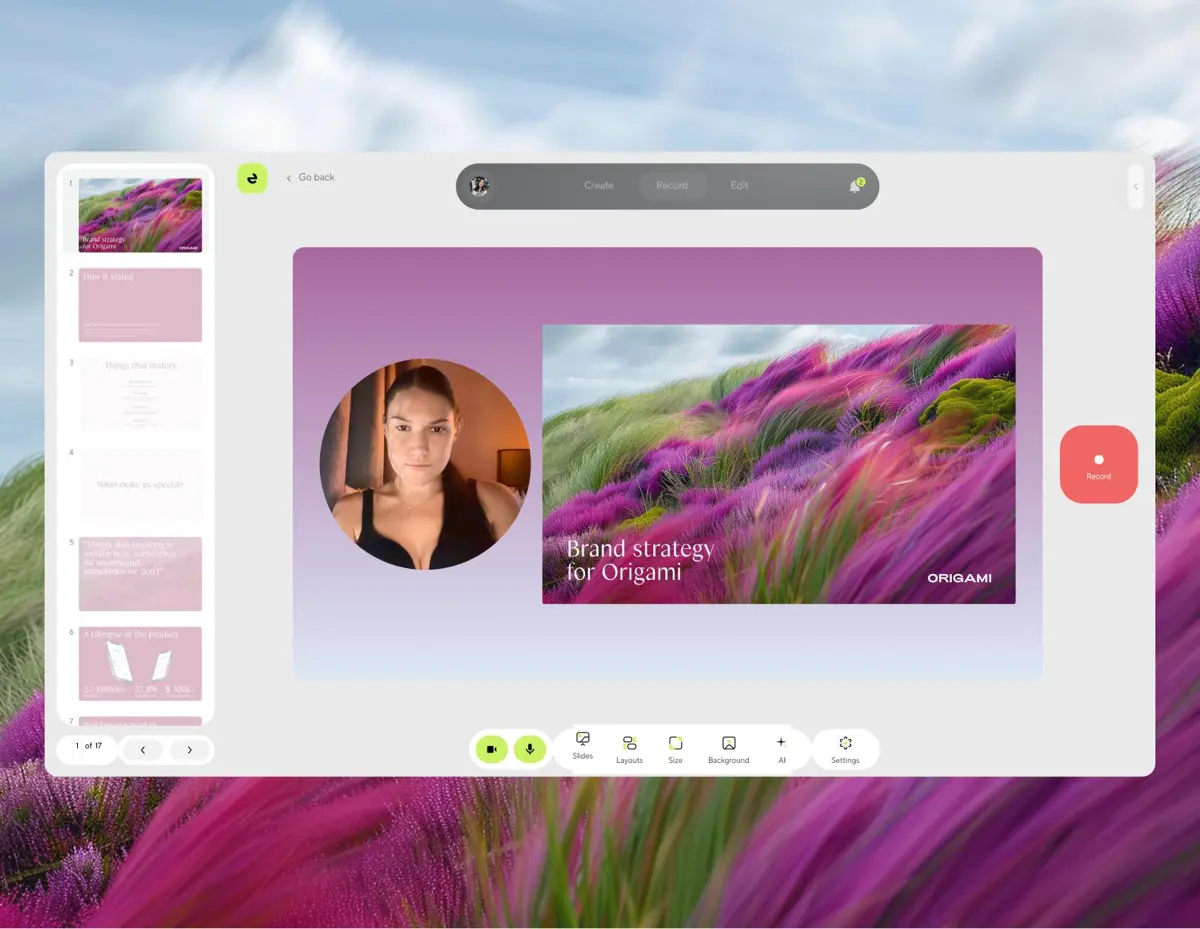Open the user avatar in top bar
Image resolution: width=1200 pixels, height=929 pixels.
pyautogui.click(x=479, y=186)
